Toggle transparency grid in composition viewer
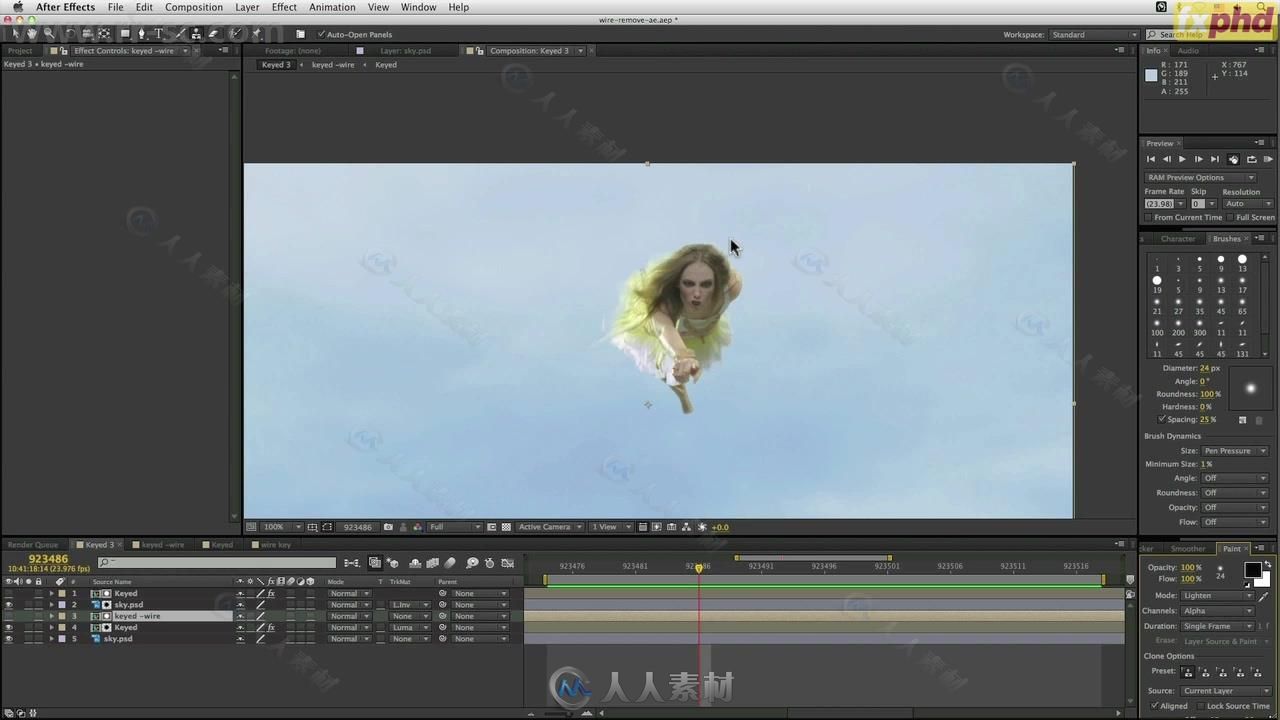 point(506,527)
